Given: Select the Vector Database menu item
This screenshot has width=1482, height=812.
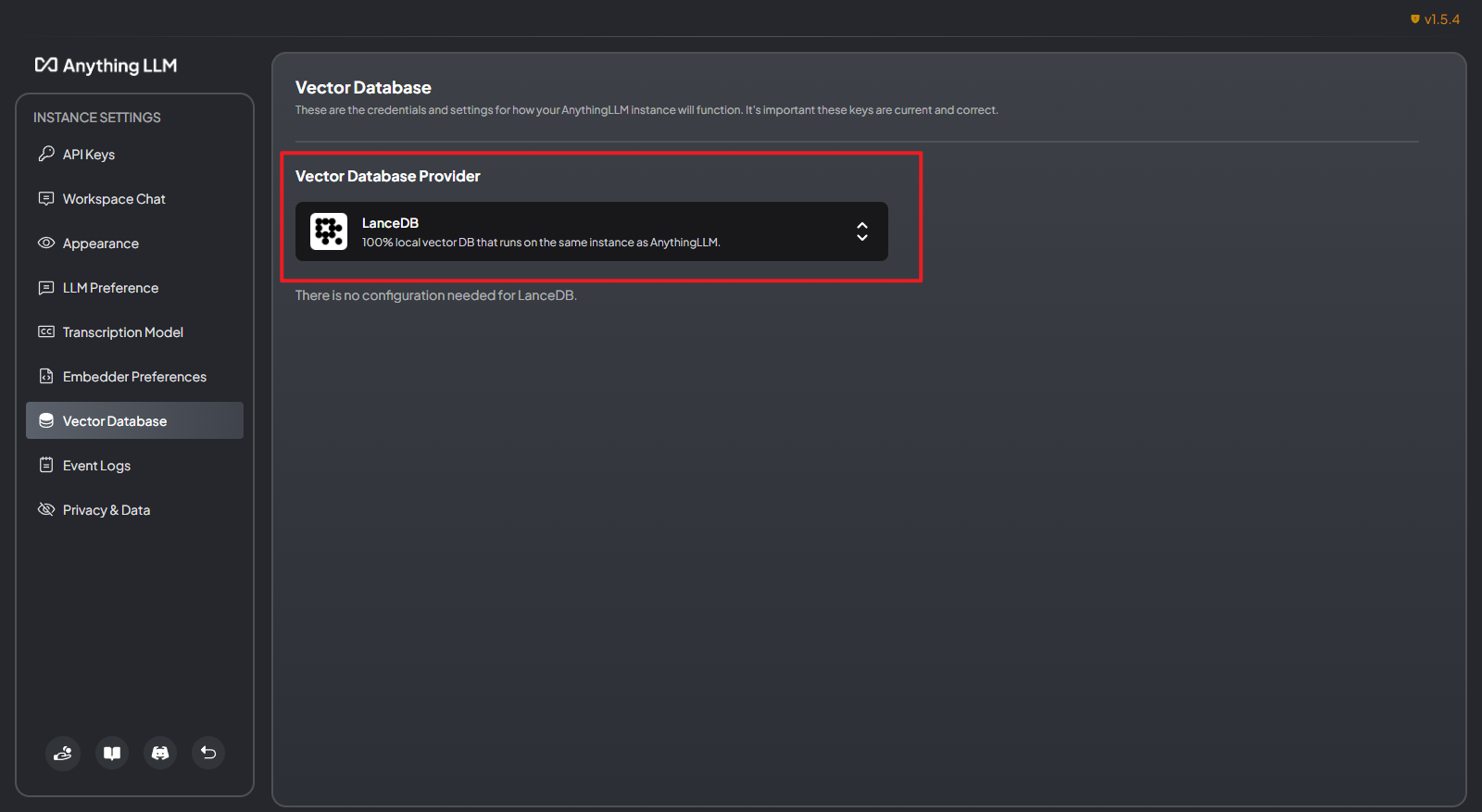Looking at the screenshot, I should click(134, 420).
